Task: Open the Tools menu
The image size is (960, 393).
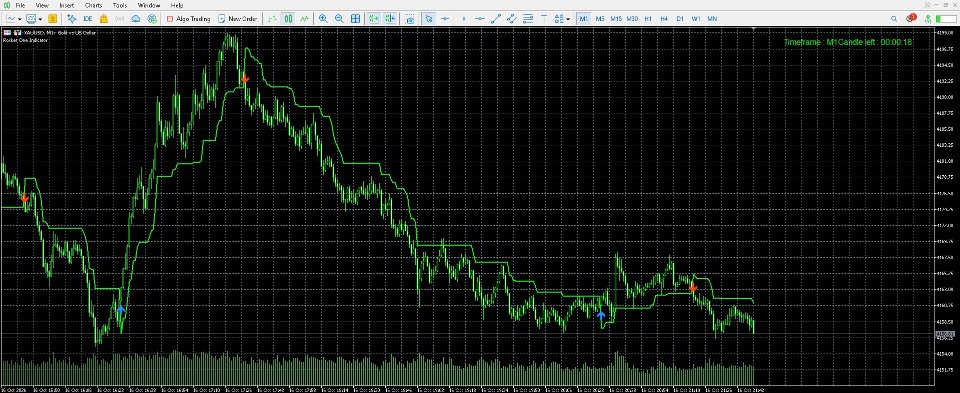Action: tap(120, 5)
